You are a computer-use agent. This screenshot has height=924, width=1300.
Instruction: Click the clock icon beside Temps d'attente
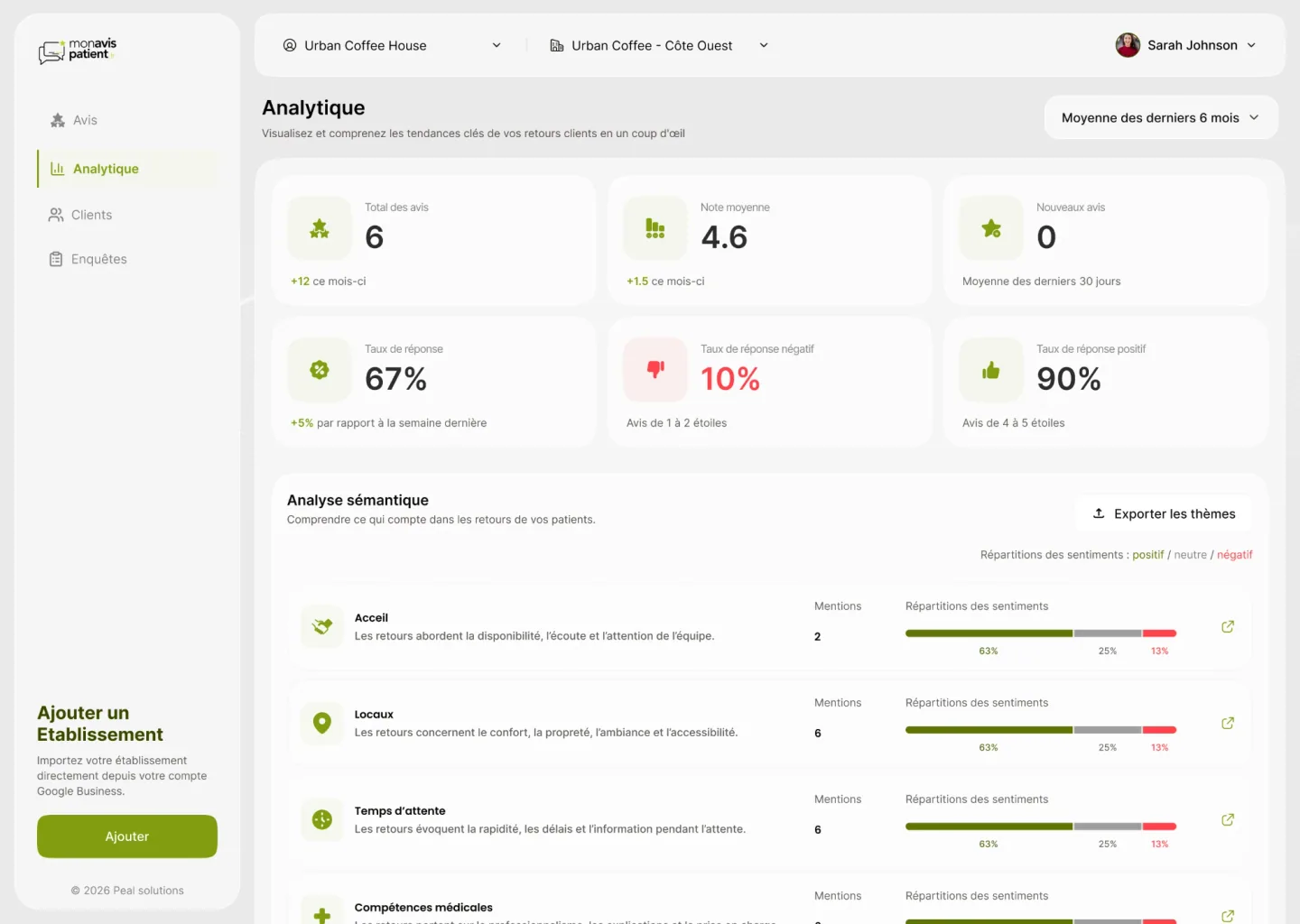pos(322,819)
